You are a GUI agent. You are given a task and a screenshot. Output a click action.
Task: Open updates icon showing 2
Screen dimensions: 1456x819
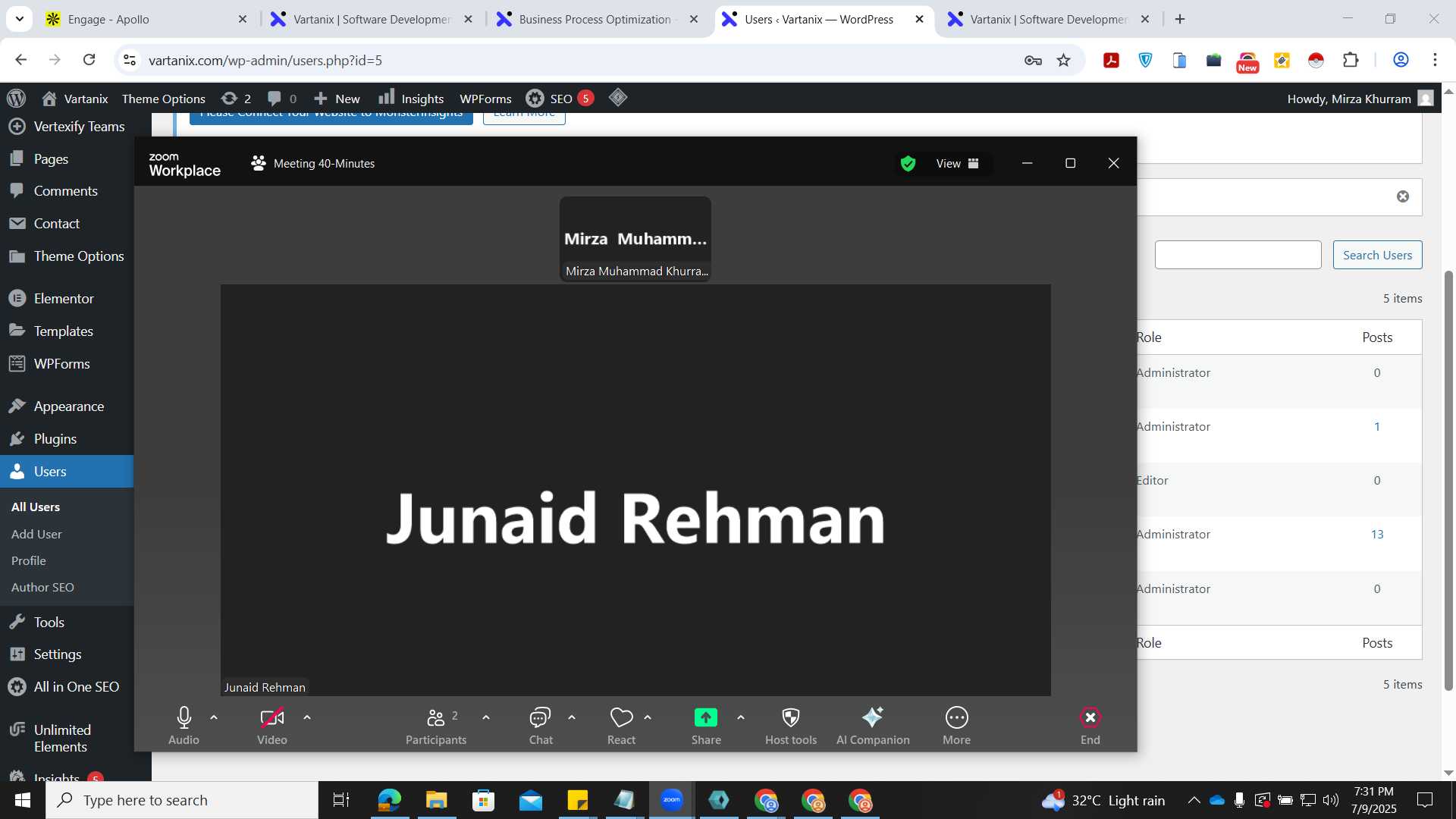236,99
